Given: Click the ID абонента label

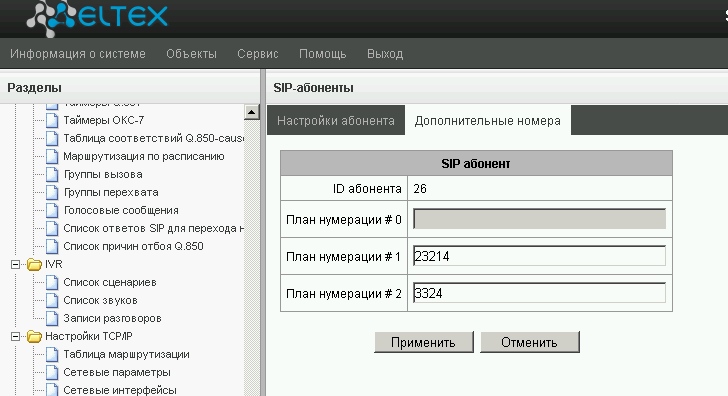Looking at the screenshot, I should tap(367, 188).
